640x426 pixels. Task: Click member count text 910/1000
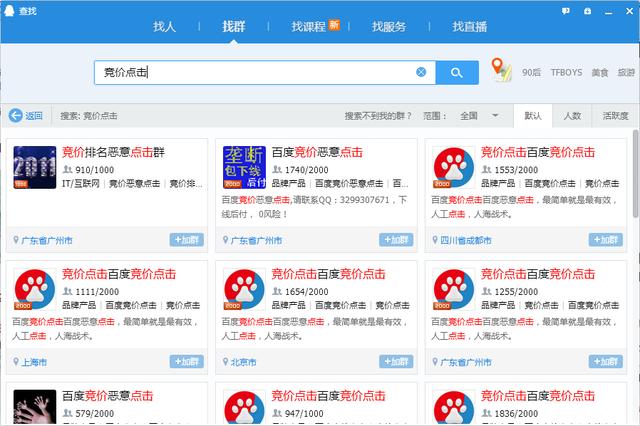click(94, 170)
